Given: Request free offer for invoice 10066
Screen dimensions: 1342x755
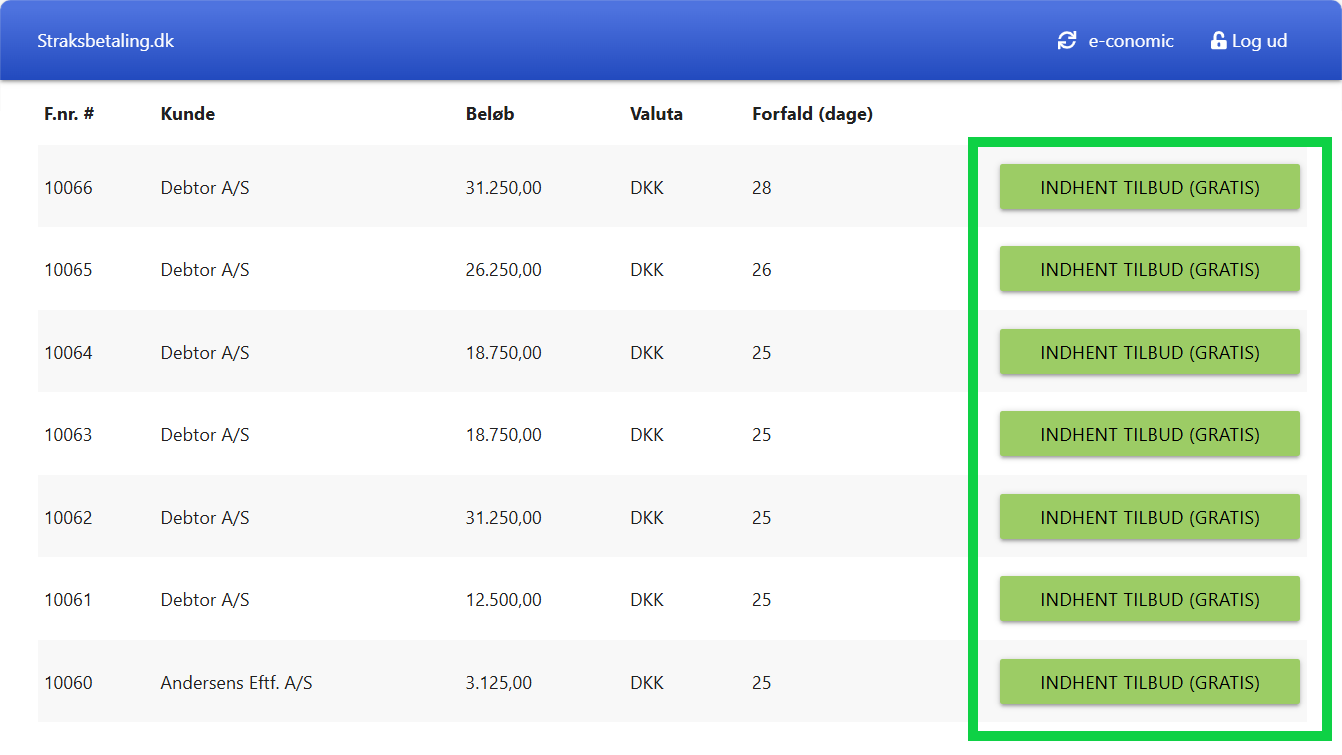Looking at the screenshot, I should tap(1149, 188).
